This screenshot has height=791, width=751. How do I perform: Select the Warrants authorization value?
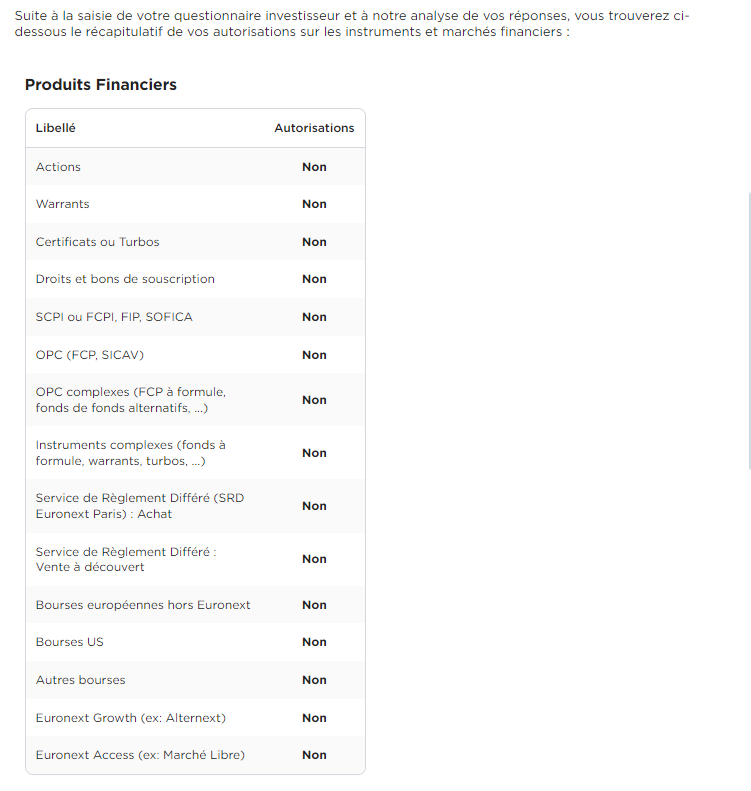(x=314, y=204)
